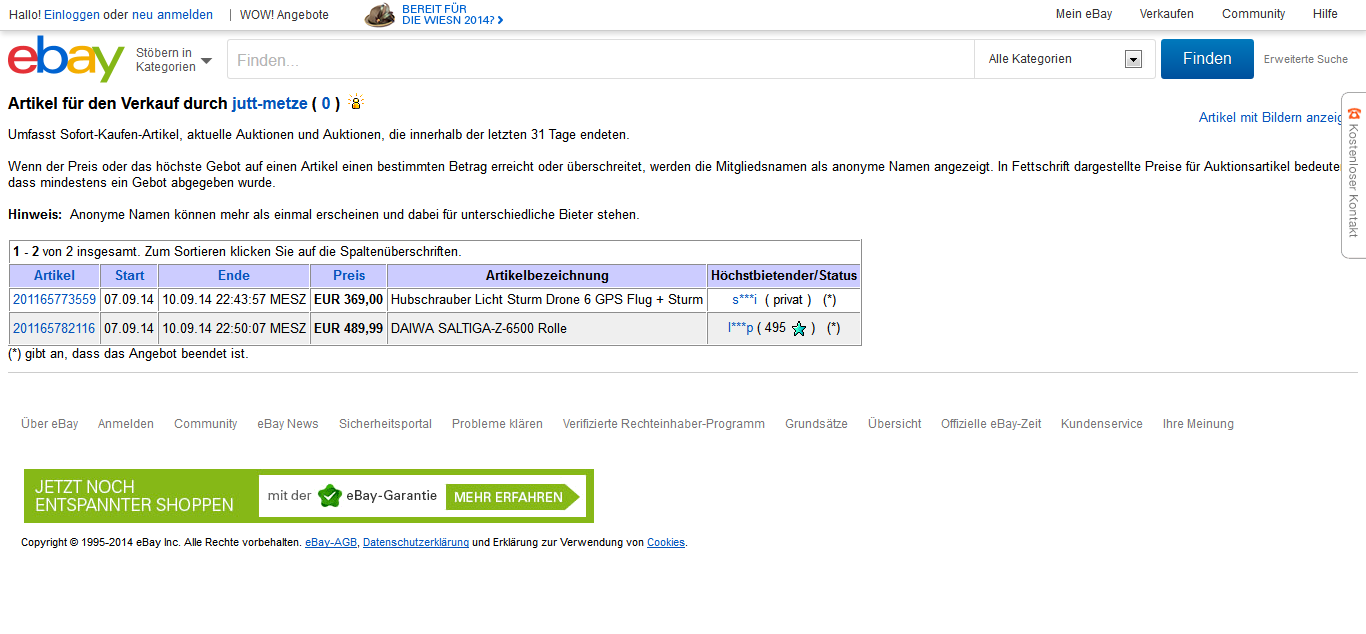
Task: Click the feedback score 0 link
Action: click(325, 103)
